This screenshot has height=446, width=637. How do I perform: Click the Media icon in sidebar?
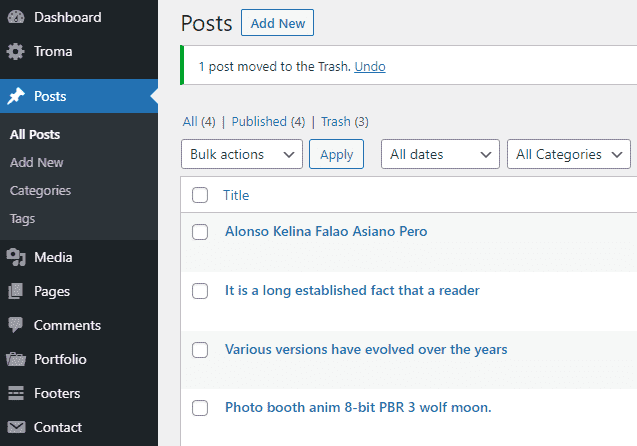[16, 258]
